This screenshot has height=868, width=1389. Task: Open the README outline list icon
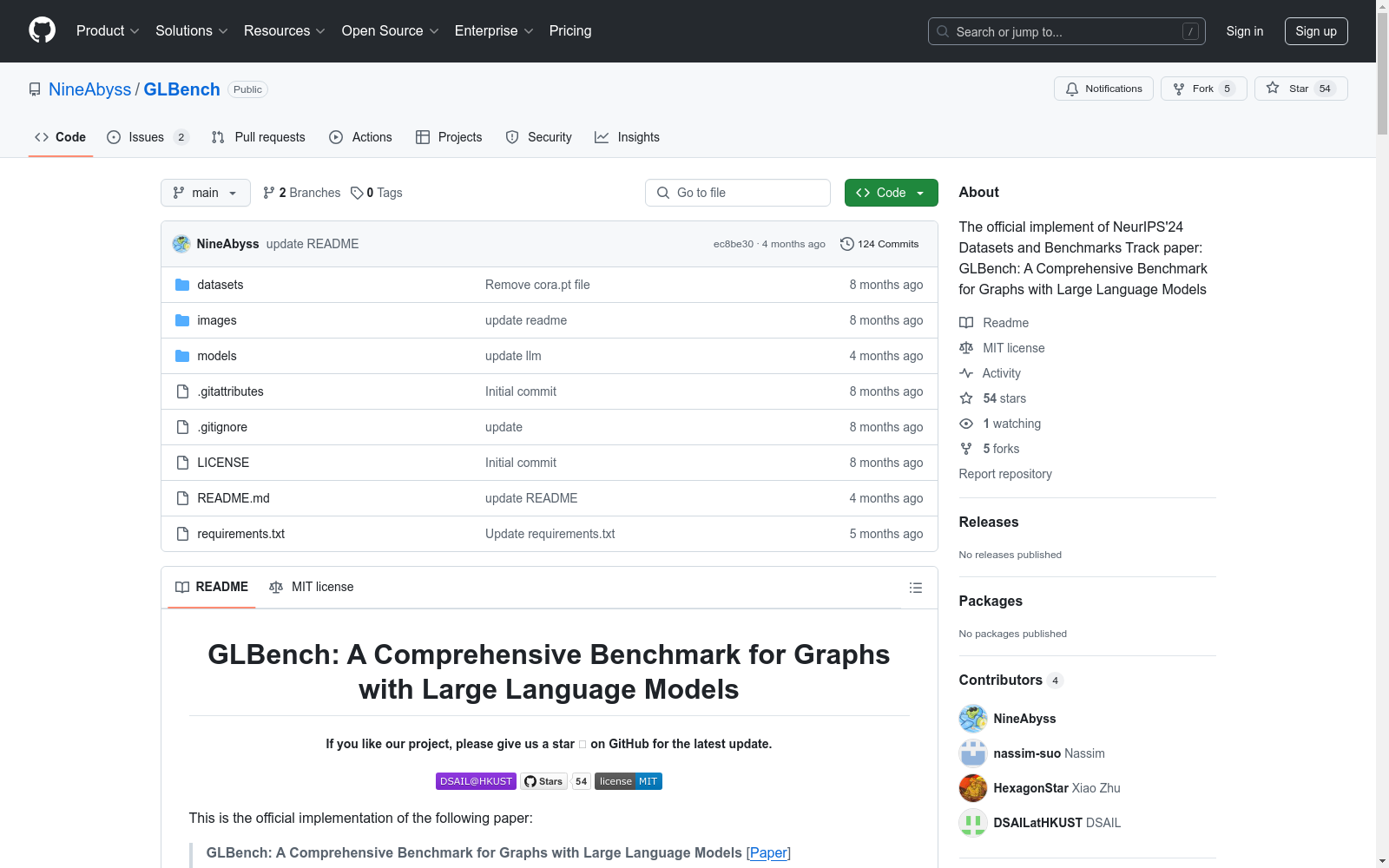click(x=916, y=588)
